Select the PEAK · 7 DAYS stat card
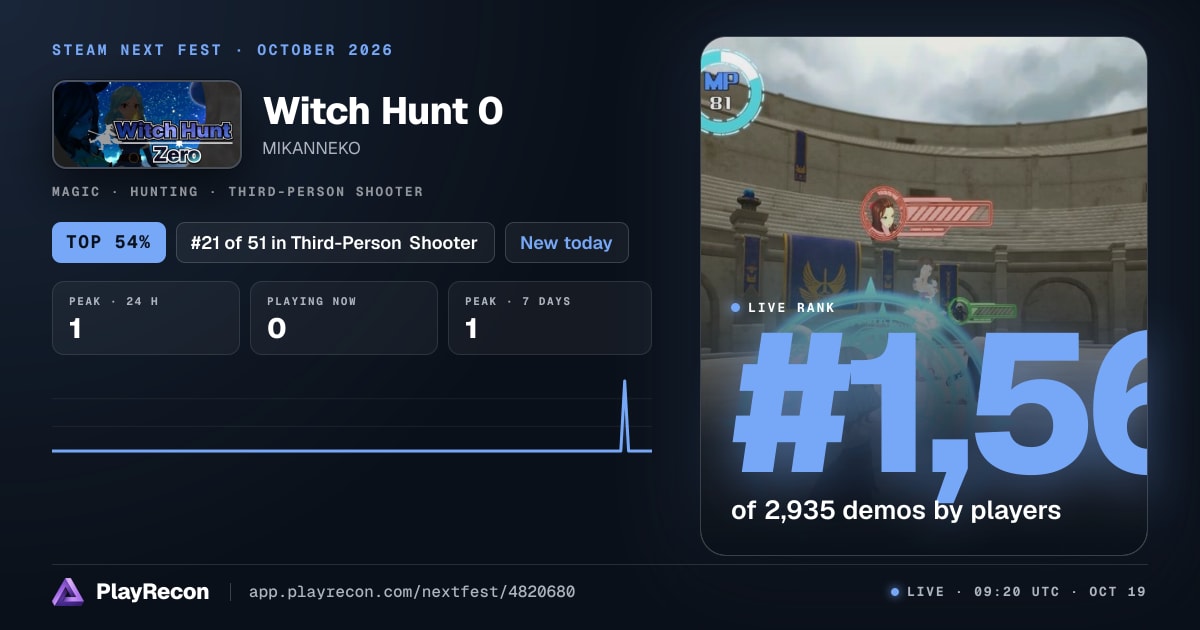This screenshot has width=1200, height=630. (550, 318)
